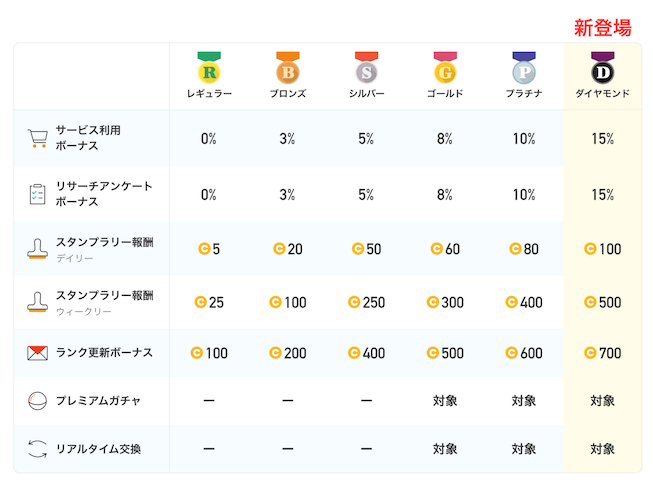Click the Gold rank medal icon

point(445,68)
